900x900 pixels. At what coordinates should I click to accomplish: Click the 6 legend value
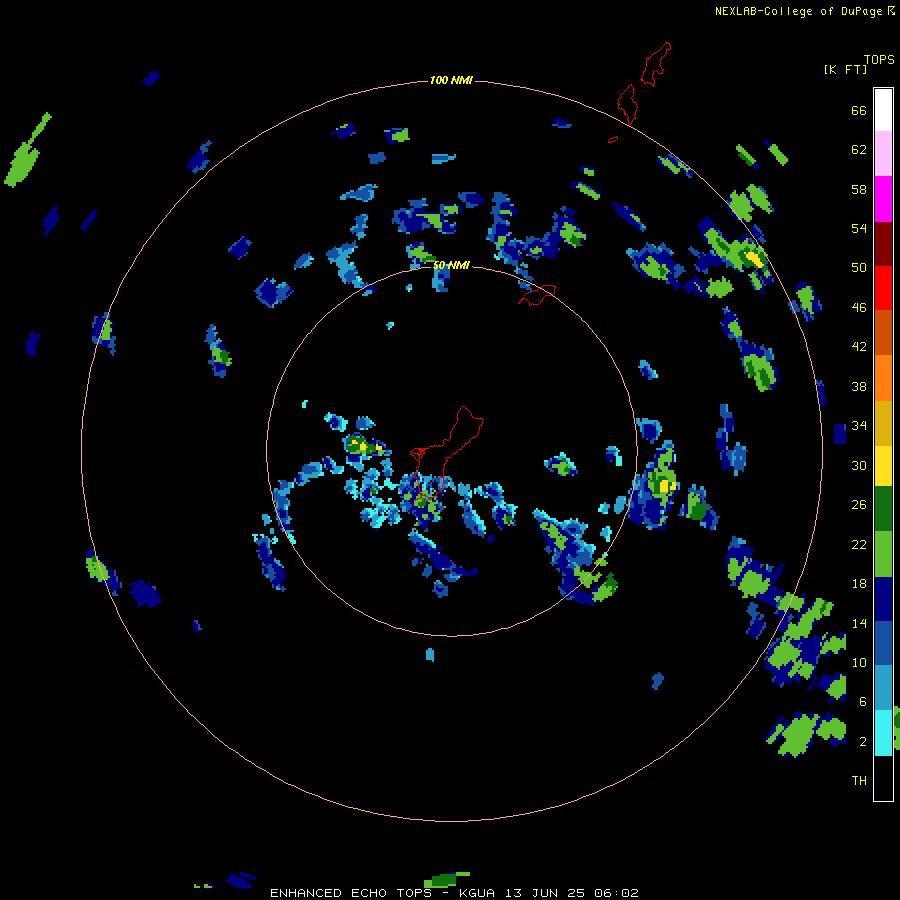tap(863, 702)
